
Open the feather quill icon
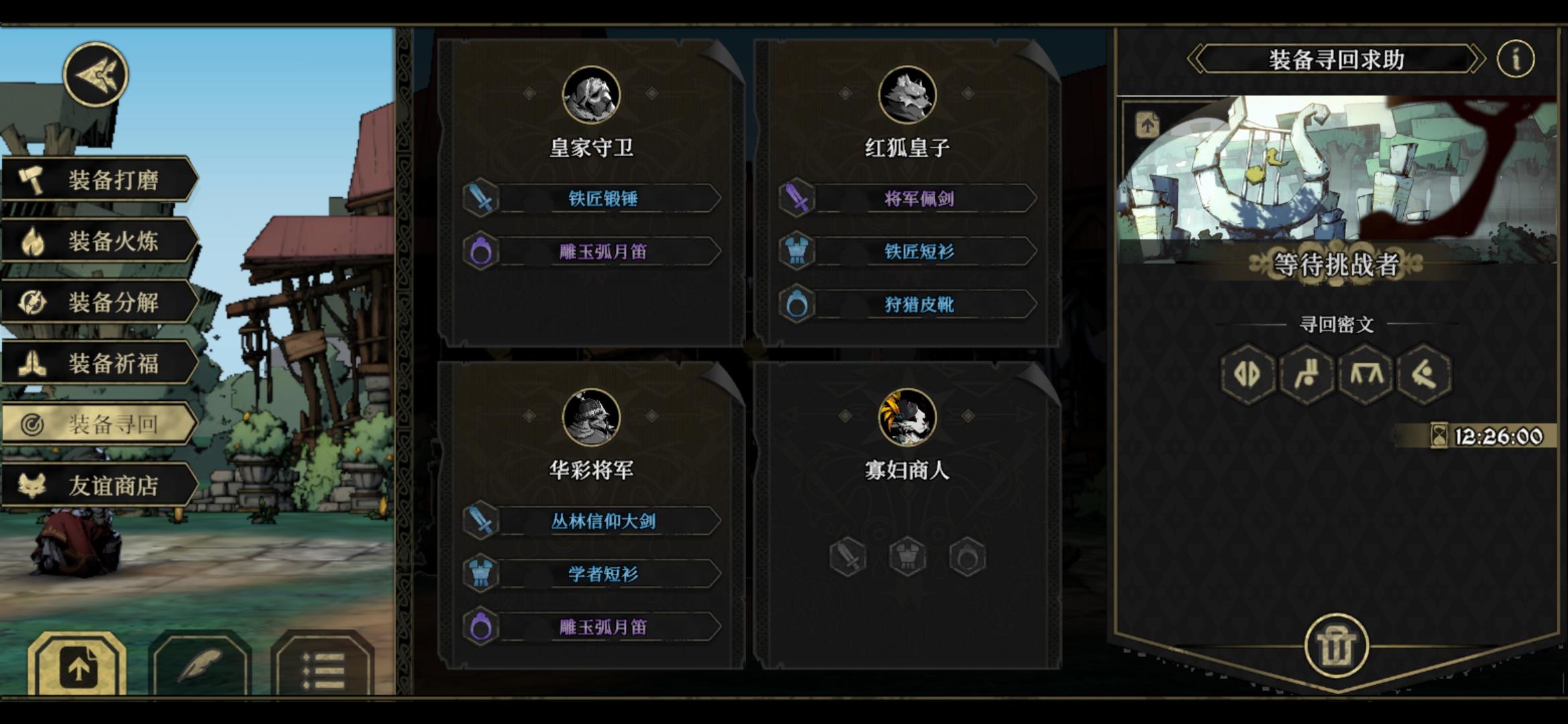[200, 665]
